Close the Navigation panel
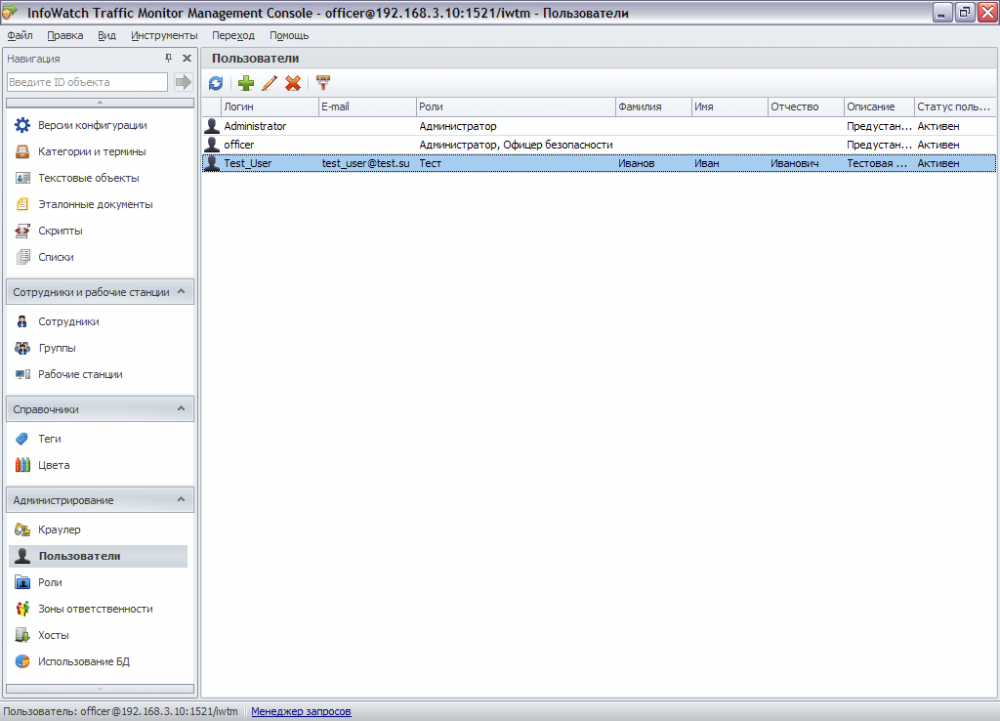Screen dimensions: 1000x721 pos(187,58)
